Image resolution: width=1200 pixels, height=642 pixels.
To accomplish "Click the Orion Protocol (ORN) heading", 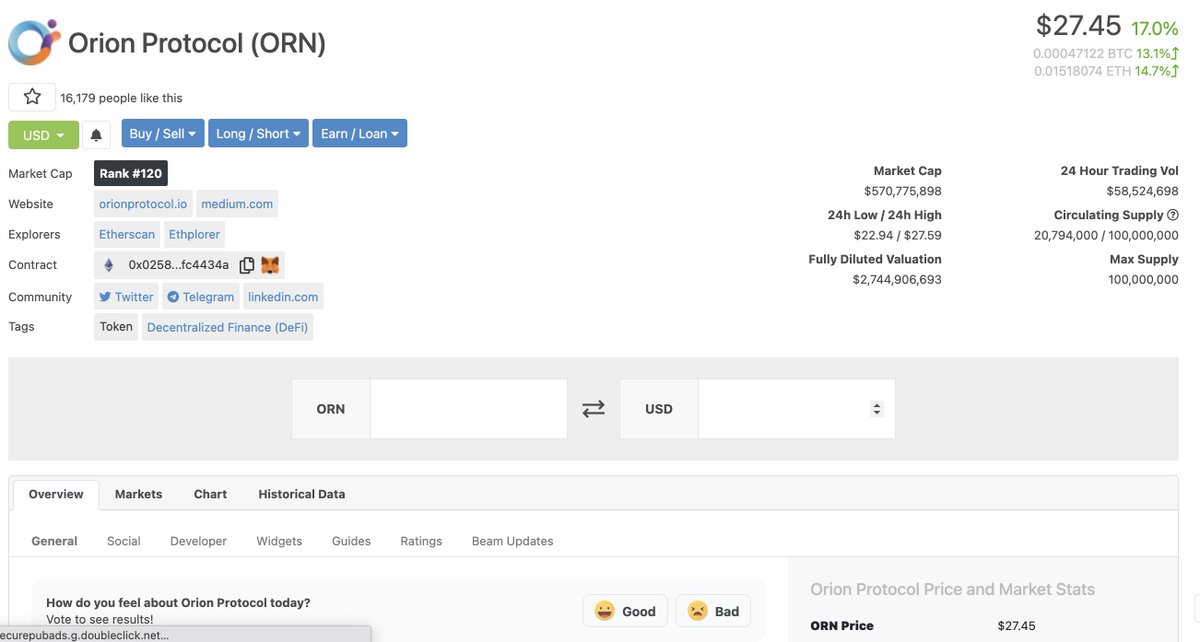I will [x=197, y=43].
